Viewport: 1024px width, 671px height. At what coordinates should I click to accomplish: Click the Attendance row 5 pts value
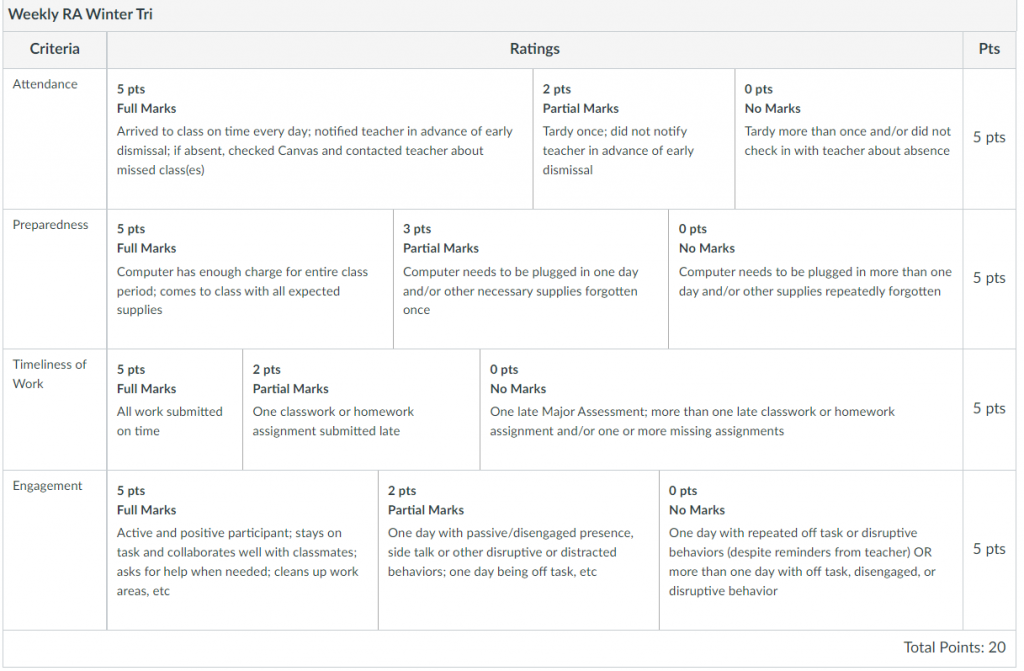tap(989, 137)
